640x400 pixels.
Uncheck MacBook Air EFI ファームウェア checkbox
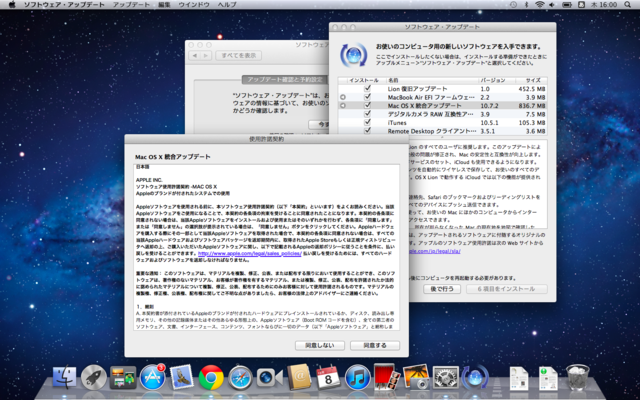(x=367, y=97)
